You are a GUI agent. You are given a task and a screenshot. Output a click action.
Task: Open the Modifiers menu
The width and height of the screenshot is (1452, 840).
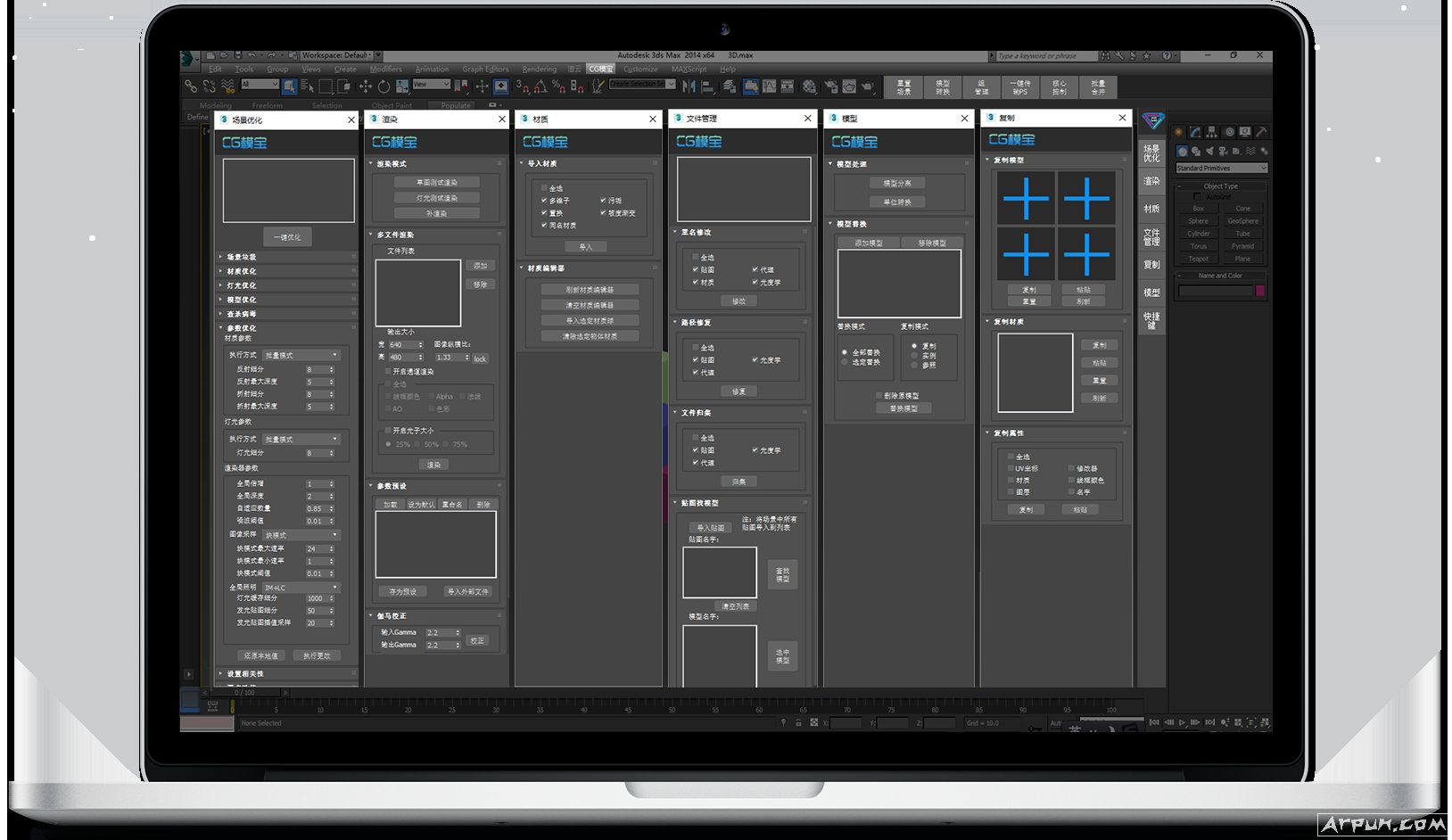(x=385, y=69)
